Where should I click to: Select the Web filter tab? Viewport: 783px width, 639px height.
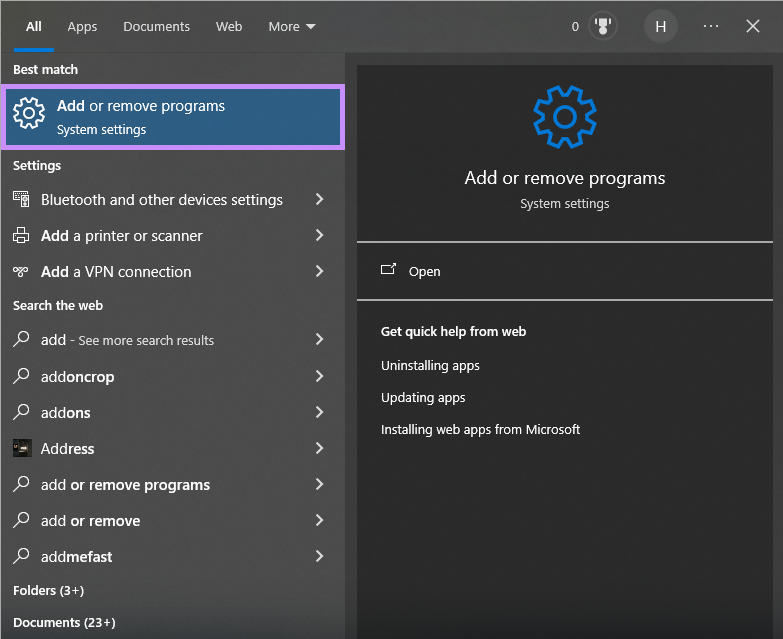coord(229,26)
